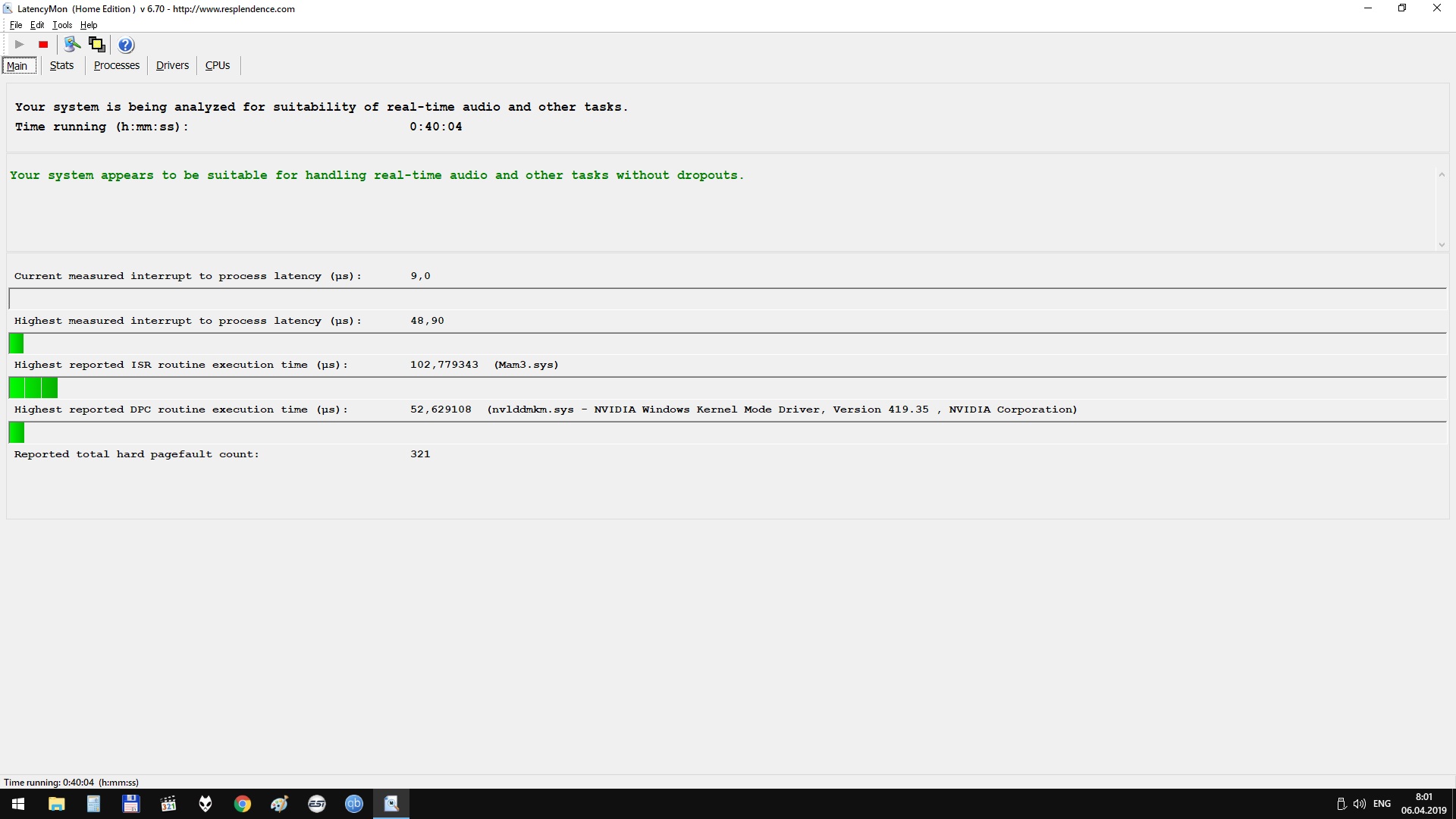This screenshot has width=1456, height=819.
Task: Select the Drivers tab
Action: (172, 65)
